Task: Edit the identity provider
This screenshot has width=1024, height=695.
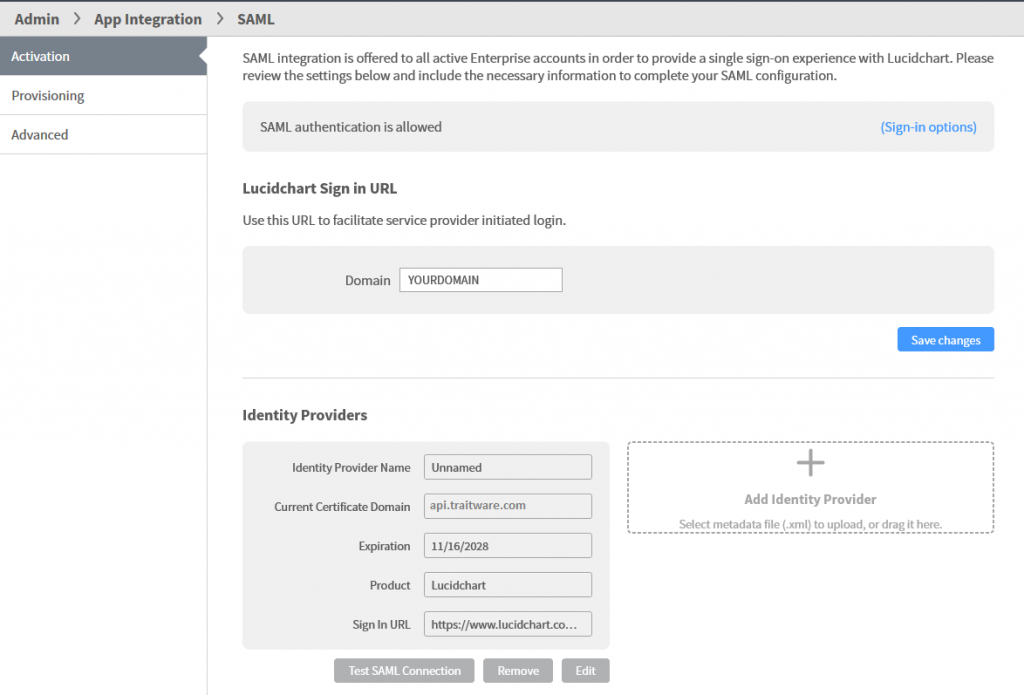Action: pyautogui.click(x=585, y=670)
